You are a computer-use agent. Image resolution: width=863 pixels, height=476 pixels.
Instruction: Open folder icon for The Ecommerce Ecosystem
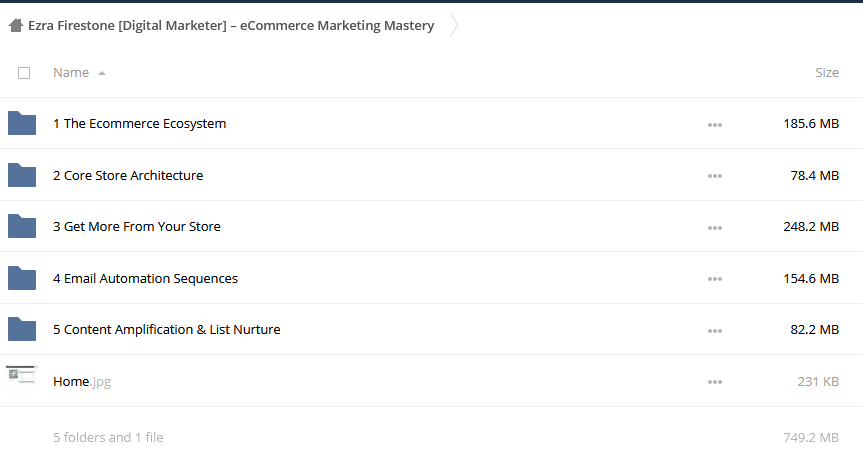click(x=22, y=123)
